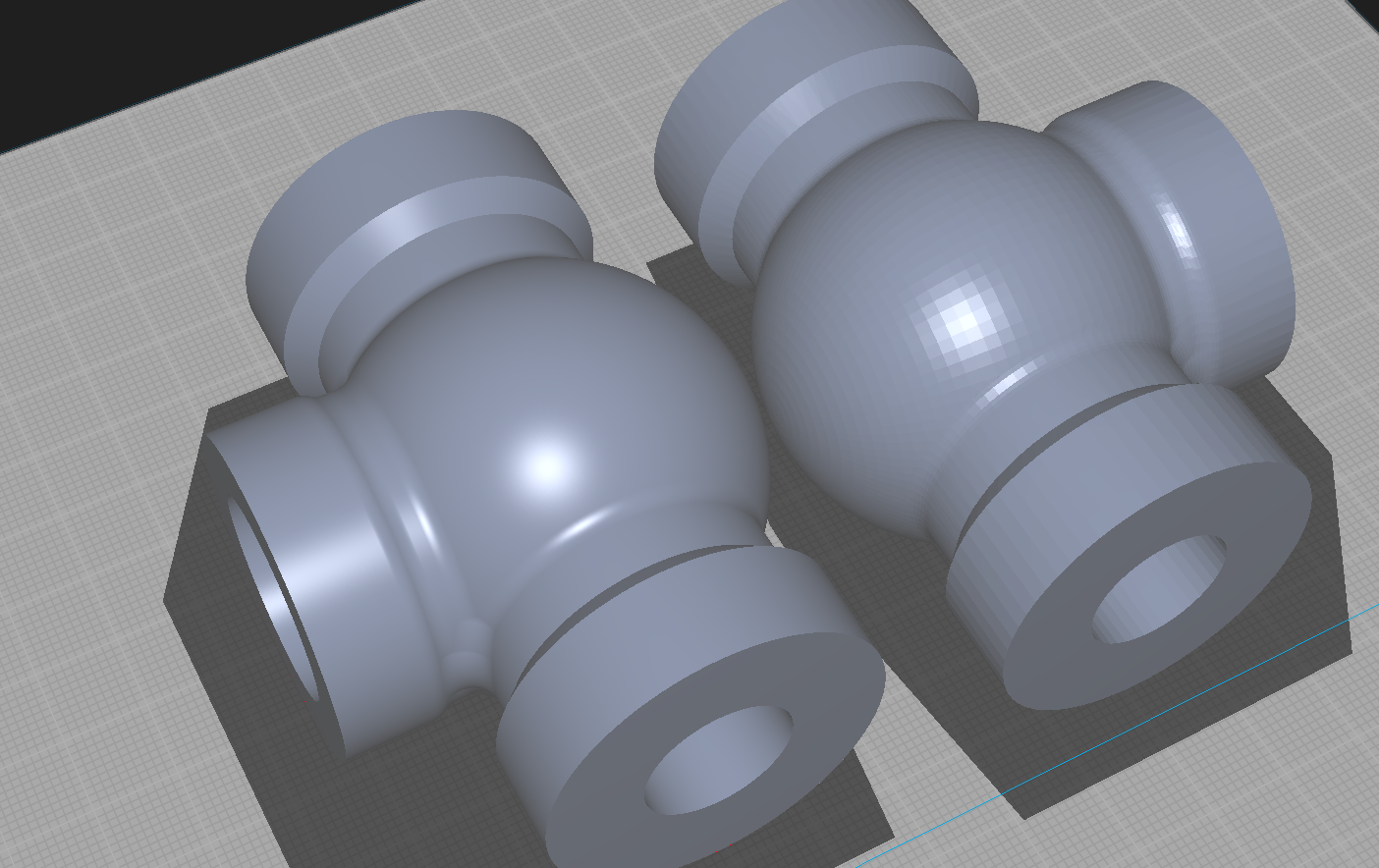This screenshot has width=1379, height=868.
Task: Click the small bump on left model's neck
Action: tap(469, 648)
